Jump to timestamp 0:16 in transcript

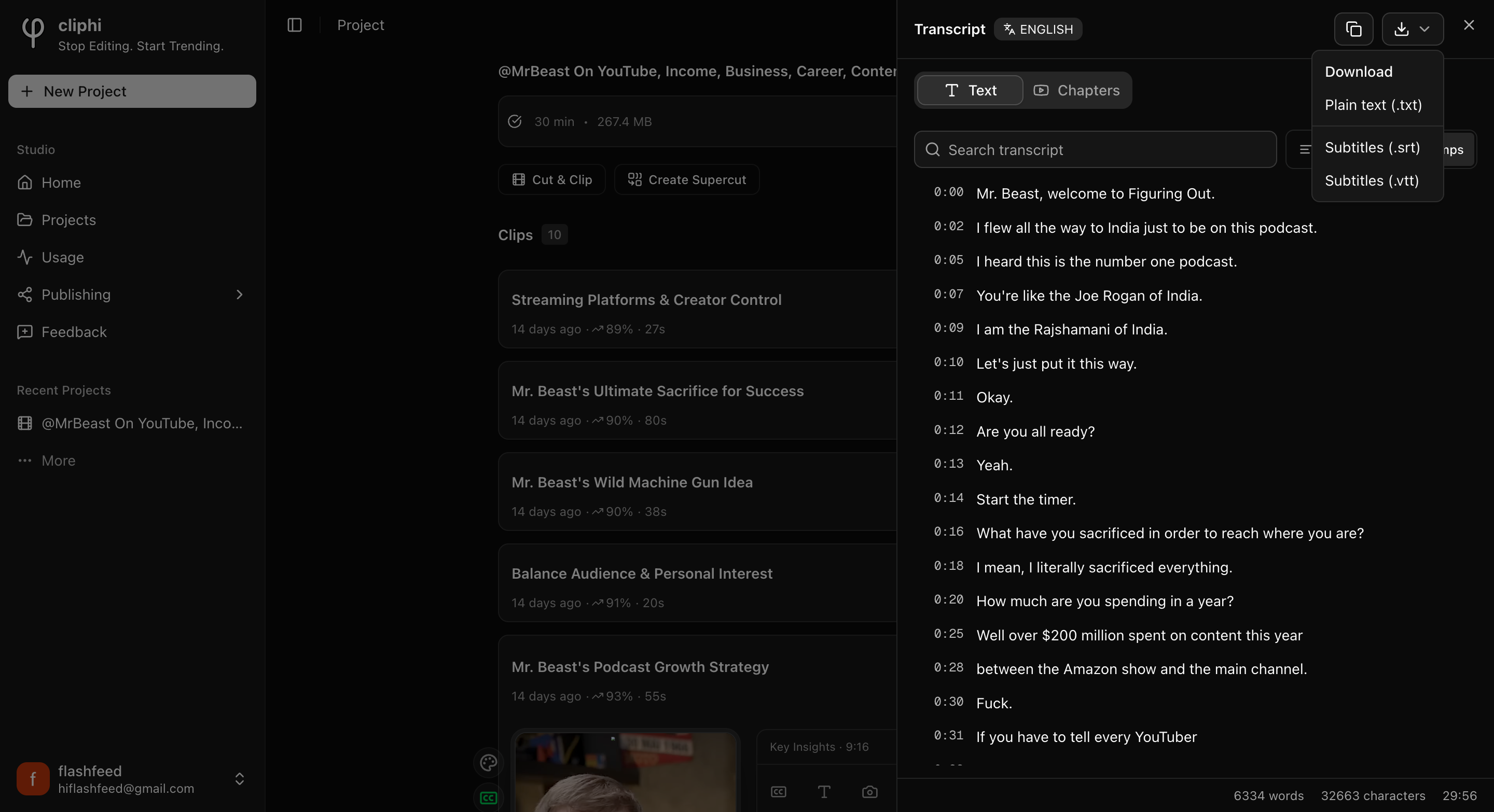click(948, 531)
